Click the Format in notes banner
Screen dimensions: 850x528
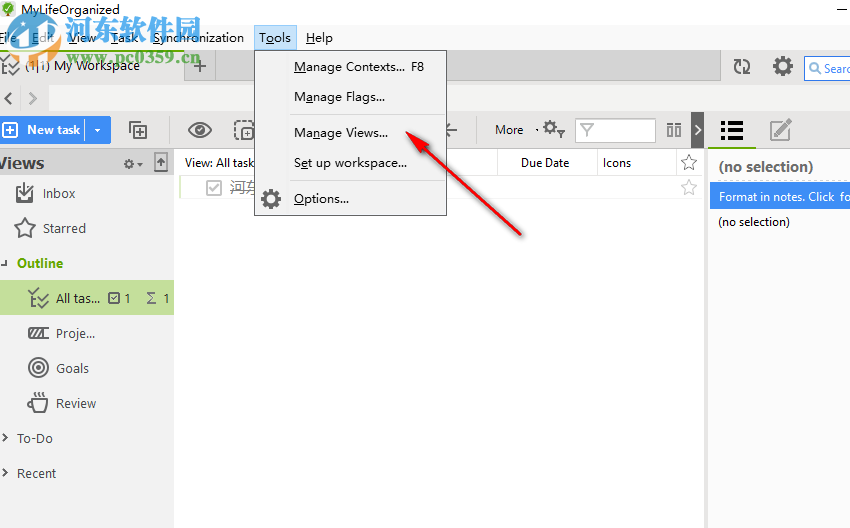780,197
